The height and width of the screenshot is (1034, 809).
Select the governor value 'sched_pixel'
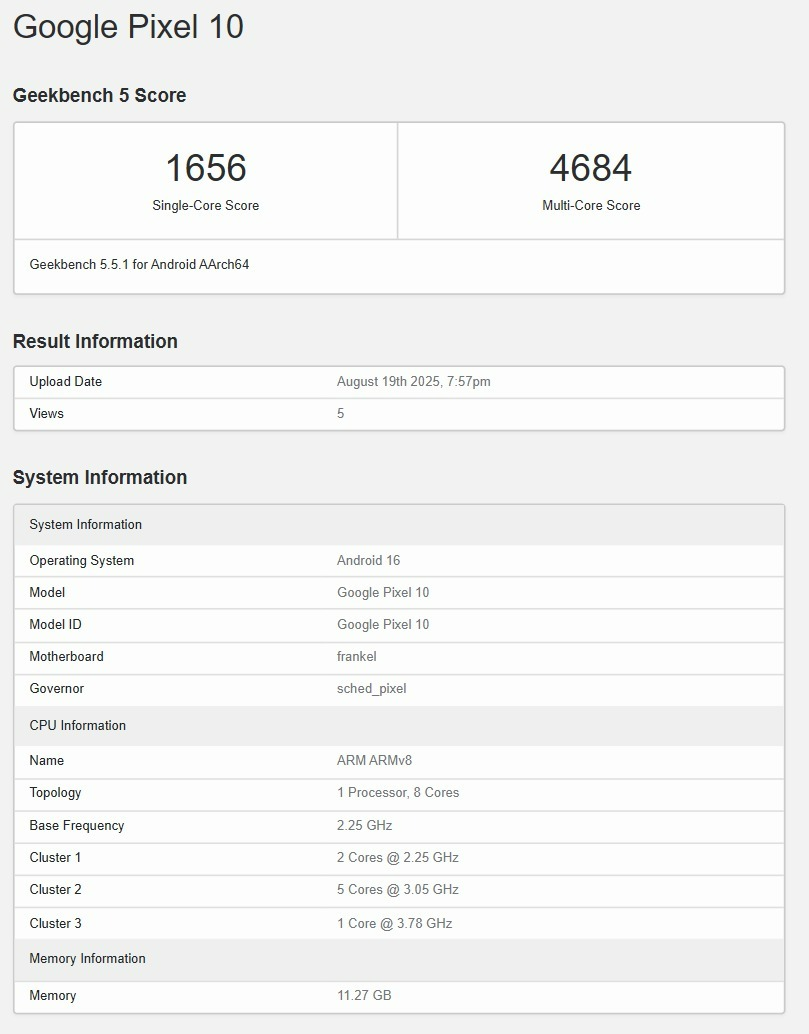[x=372, y=688]
